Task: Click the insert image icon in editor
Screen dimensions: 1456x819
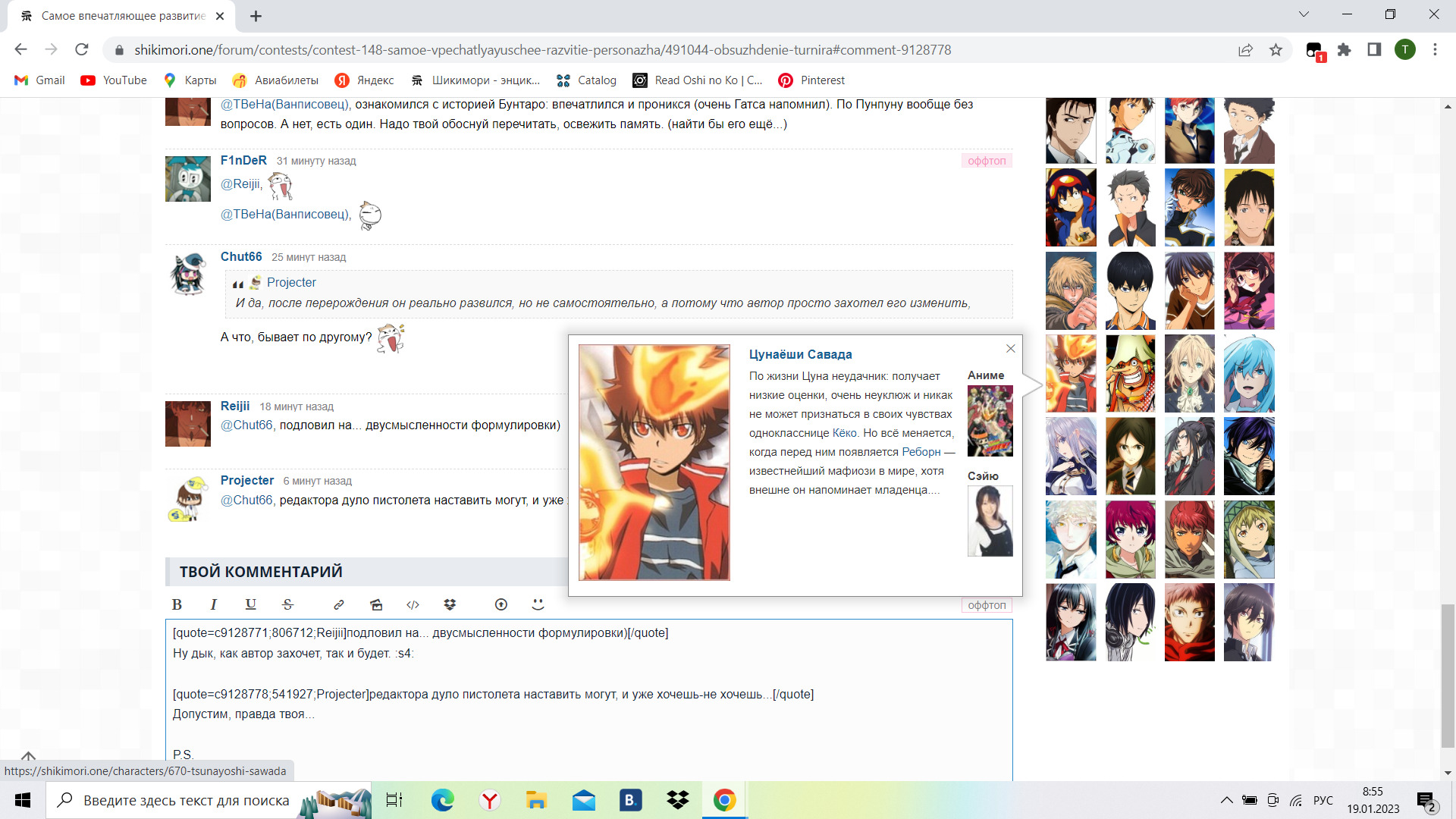Action: pos(376,604)
